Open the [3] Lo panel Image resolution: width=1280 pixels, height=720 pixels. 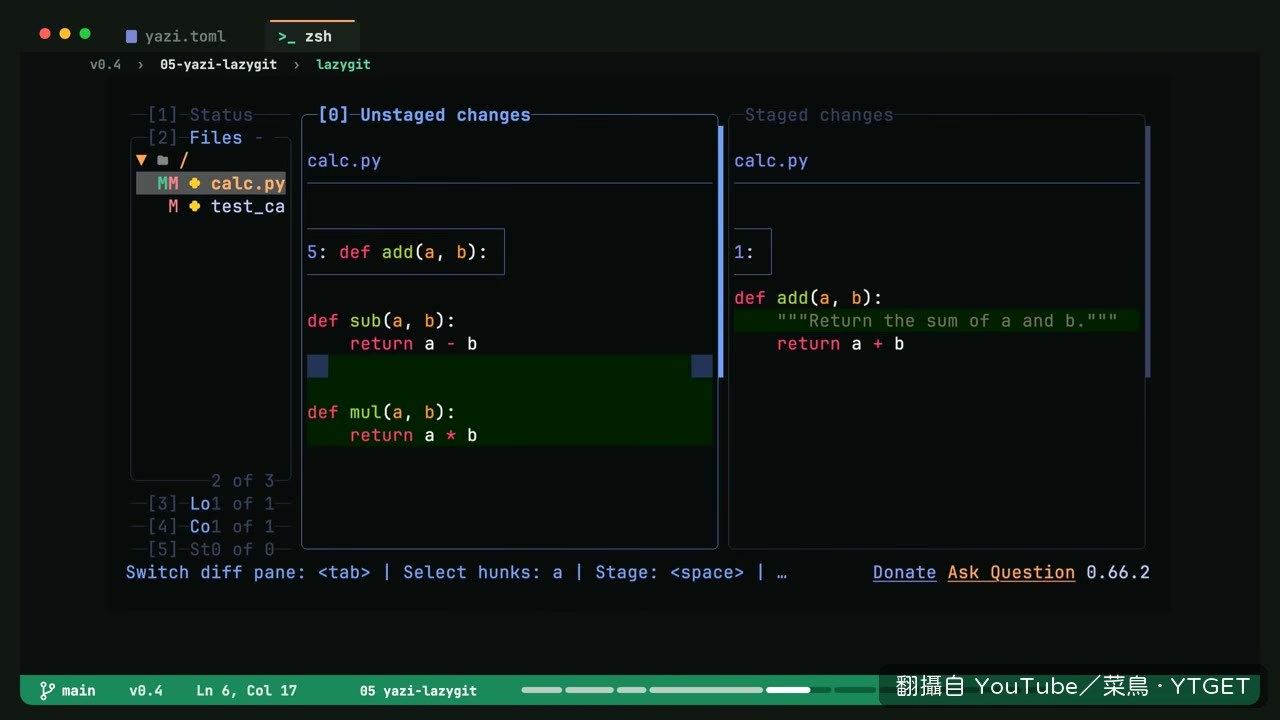tap(179, 504)
